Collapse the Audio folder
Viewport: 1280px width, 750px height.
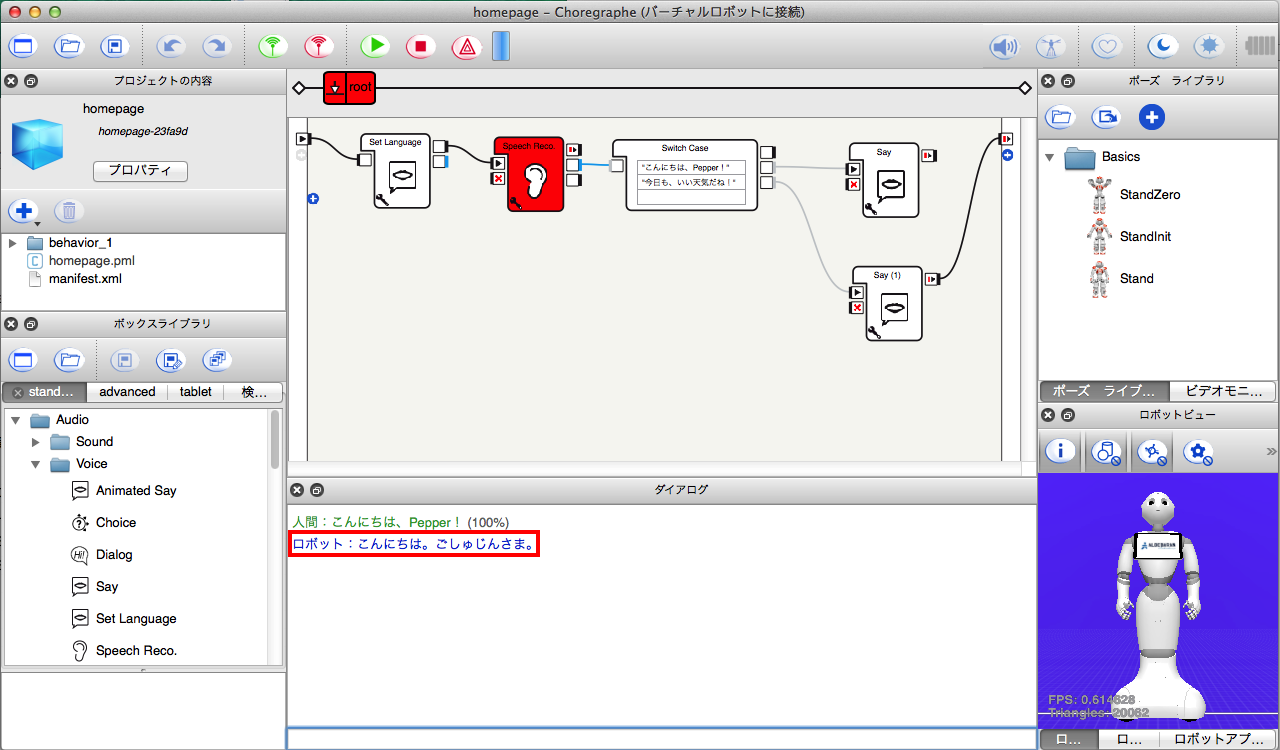pos(15,420)
